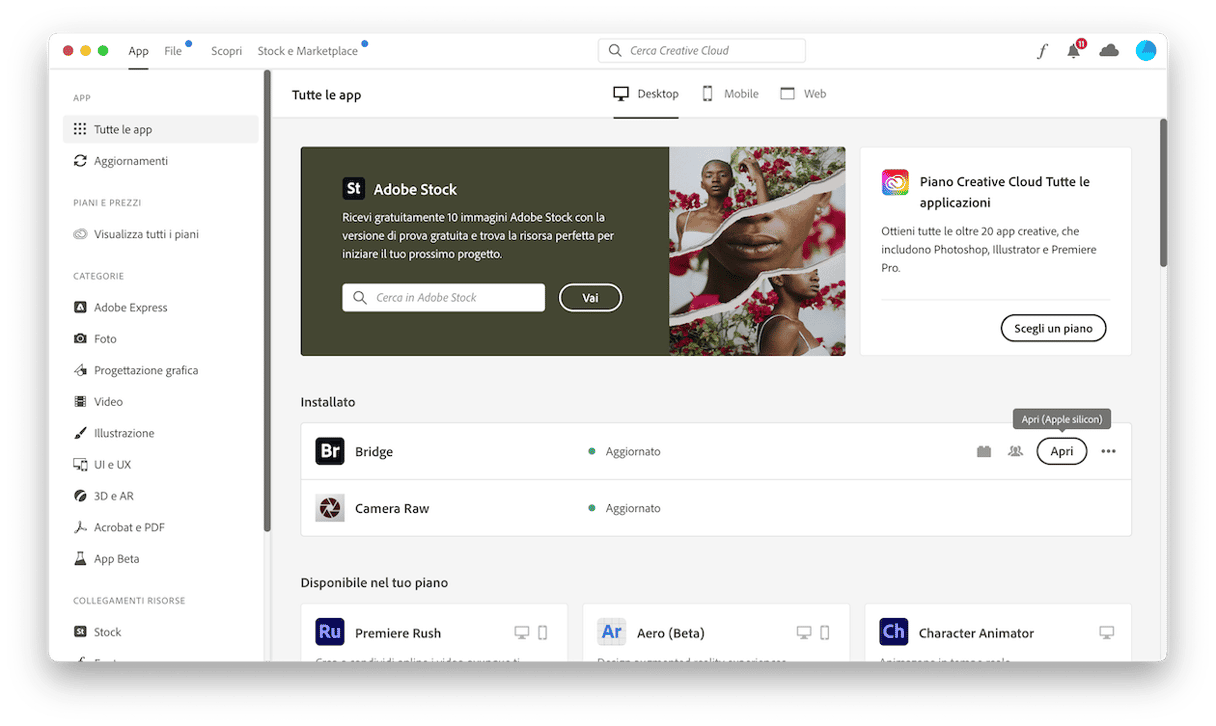Click the mobile icon on Aero (Beta) card
Image resolution: width=1216 pixels, height=726 pixels.
click(x=825, y=633)
